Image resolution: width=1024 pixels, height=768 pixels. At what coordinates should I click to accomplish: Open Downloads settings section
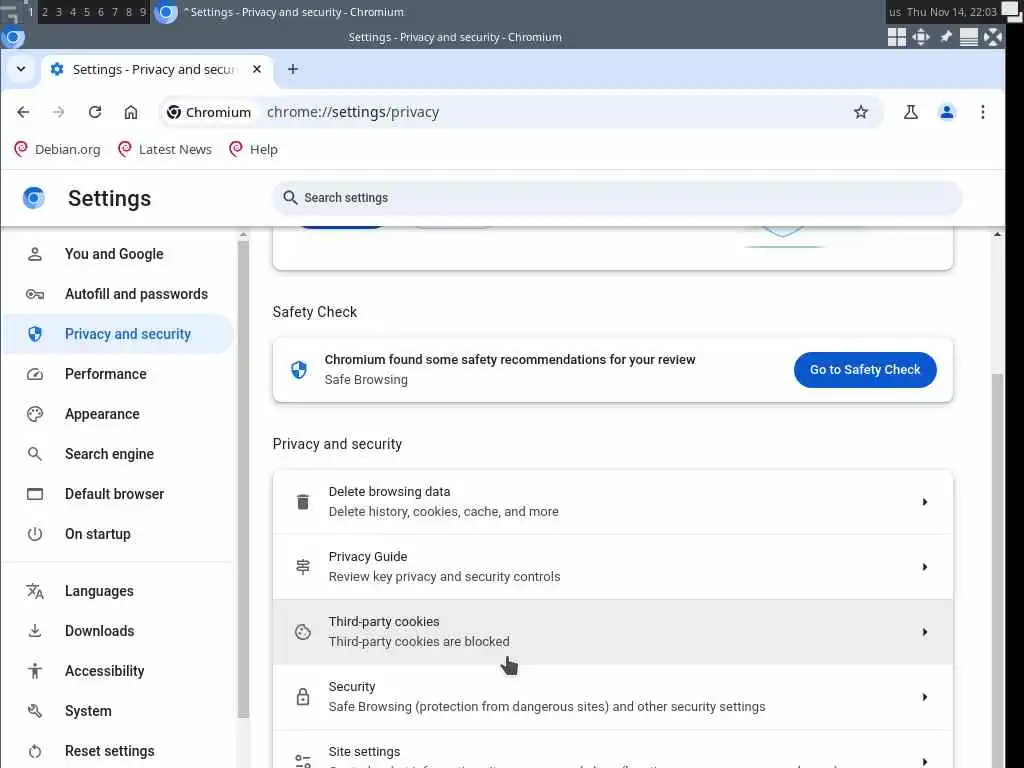pyautogui.click(x=118, y=631)
